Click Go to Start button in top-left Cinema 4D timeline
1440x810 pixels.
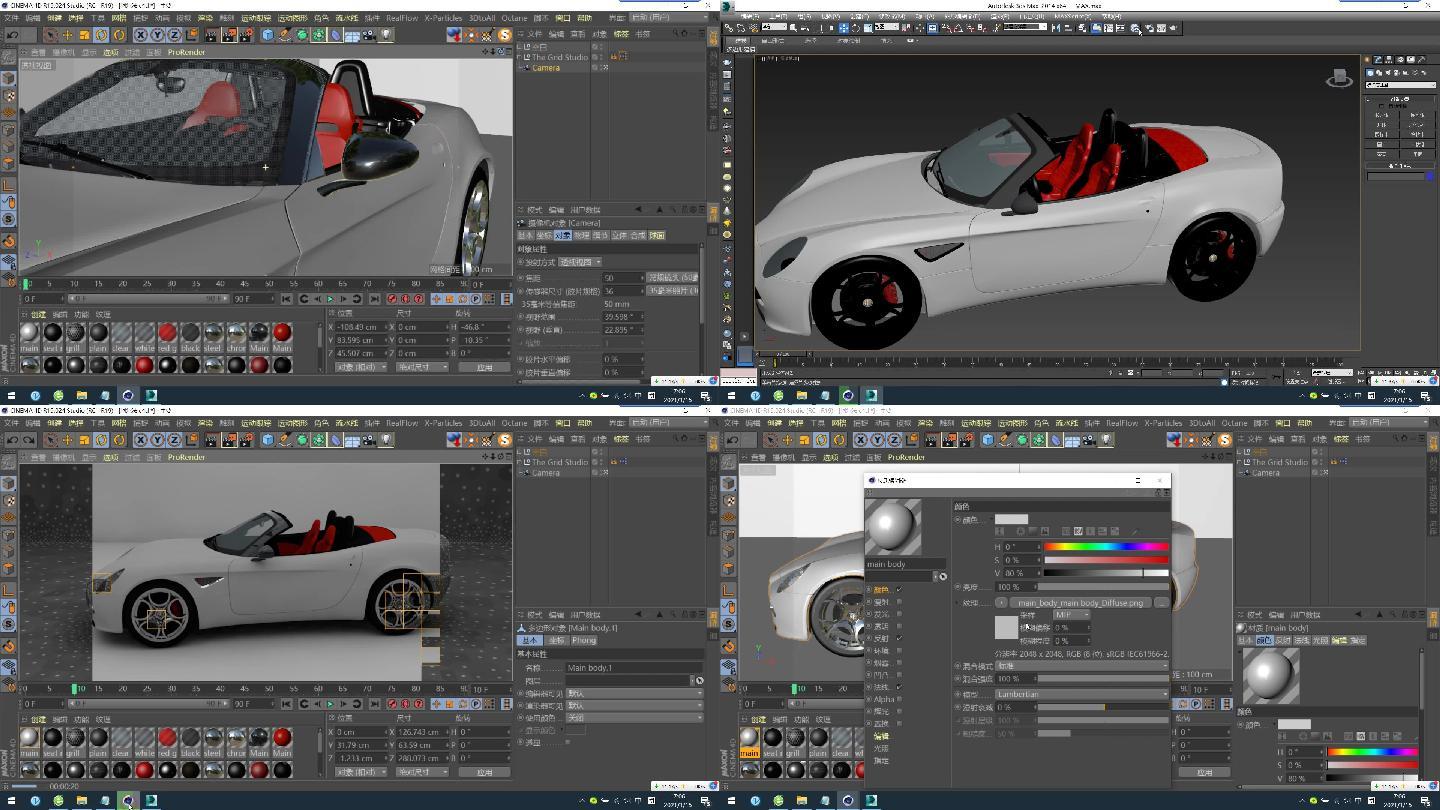tap(286, 298)
